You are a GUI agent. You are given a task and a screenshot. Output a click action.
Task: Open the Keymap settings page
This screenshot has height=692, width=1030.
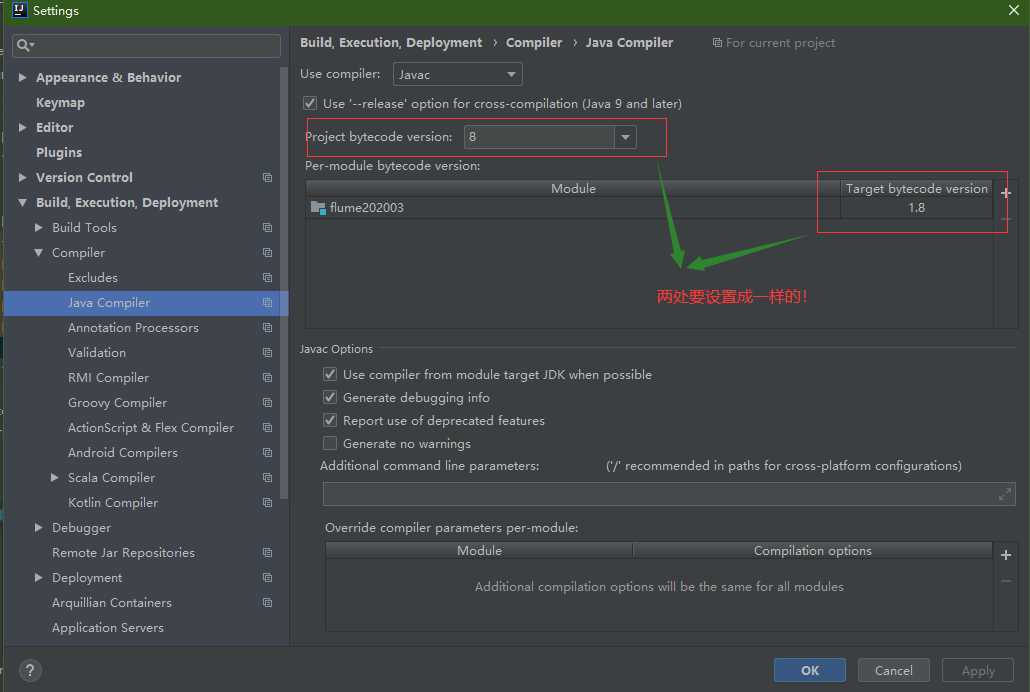[x=60, y=103]
